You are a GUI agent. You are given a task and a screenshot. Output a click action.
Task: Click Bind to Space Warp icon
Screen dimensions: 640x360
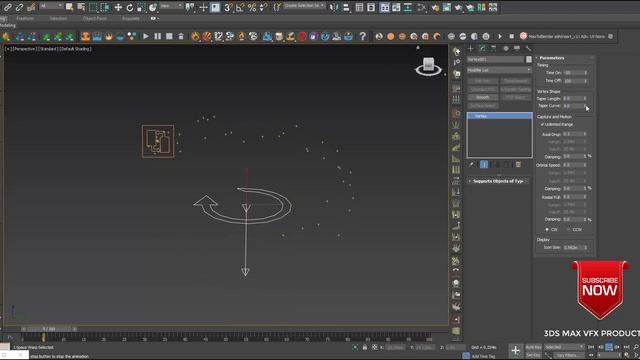click(x=31, y=7)
